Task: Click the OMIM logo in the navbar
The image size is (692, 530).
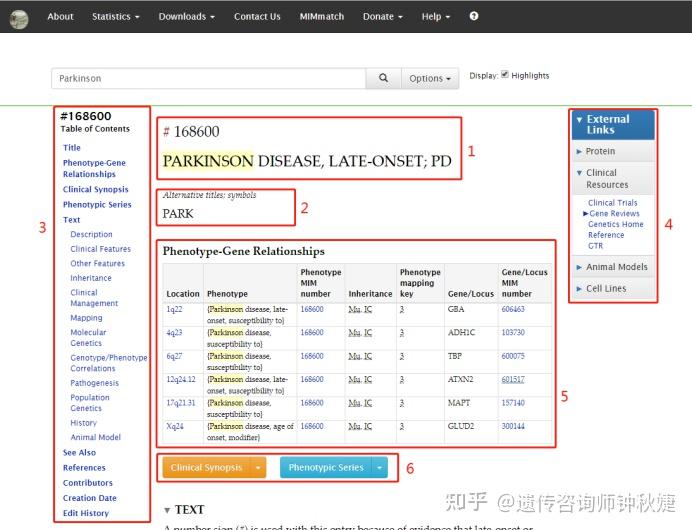Action: [x=19, y=19]
